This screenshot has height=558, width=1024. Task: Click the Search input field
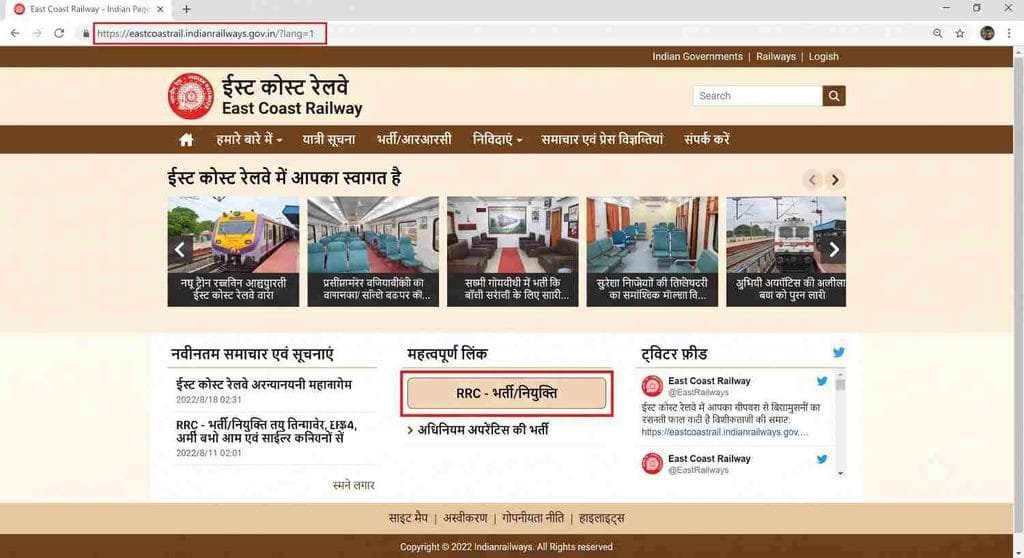coord(758,96)
